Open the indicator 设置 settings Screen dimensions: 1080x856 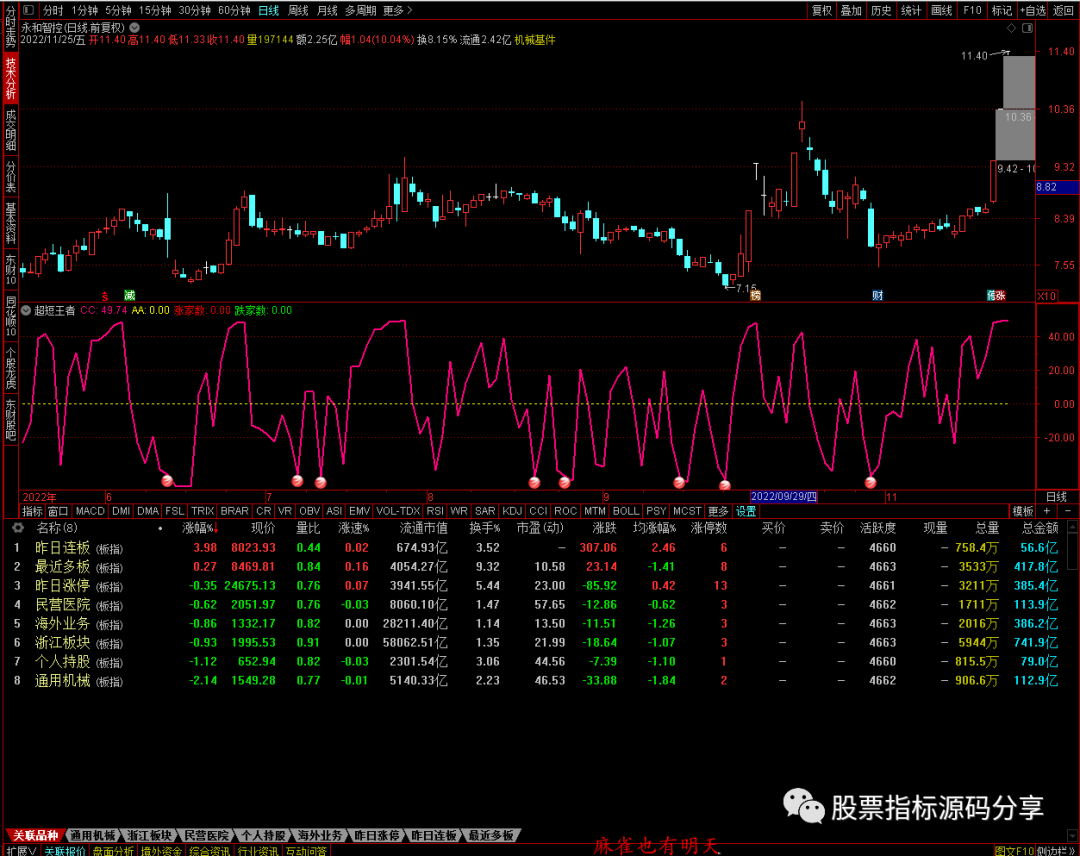click(746, 511)
